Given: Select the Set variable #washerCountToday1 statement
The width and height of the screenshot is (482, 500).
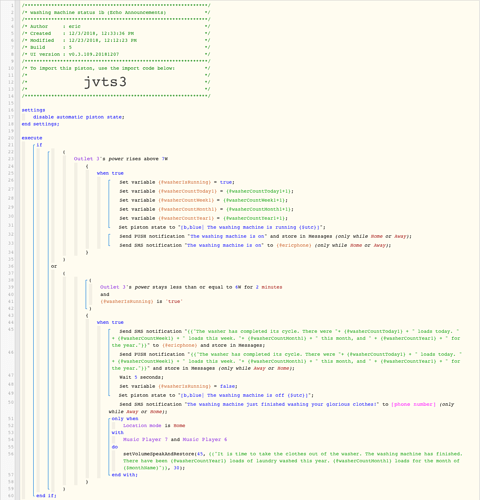Looking at the screenshot, I should [x=207, y=191].
